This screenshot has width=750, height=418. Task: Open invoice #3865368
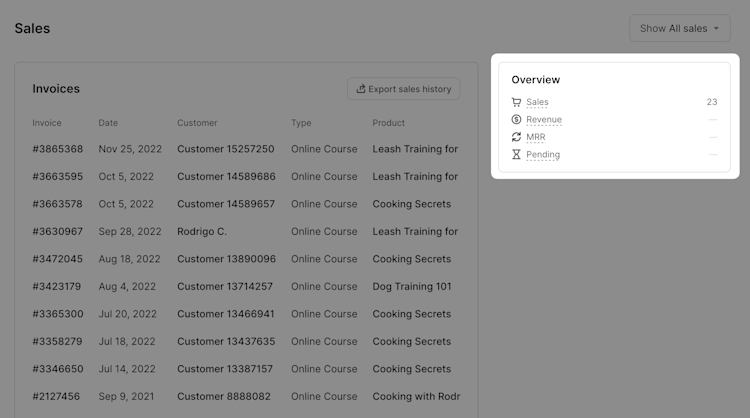[x=58, y=149]
